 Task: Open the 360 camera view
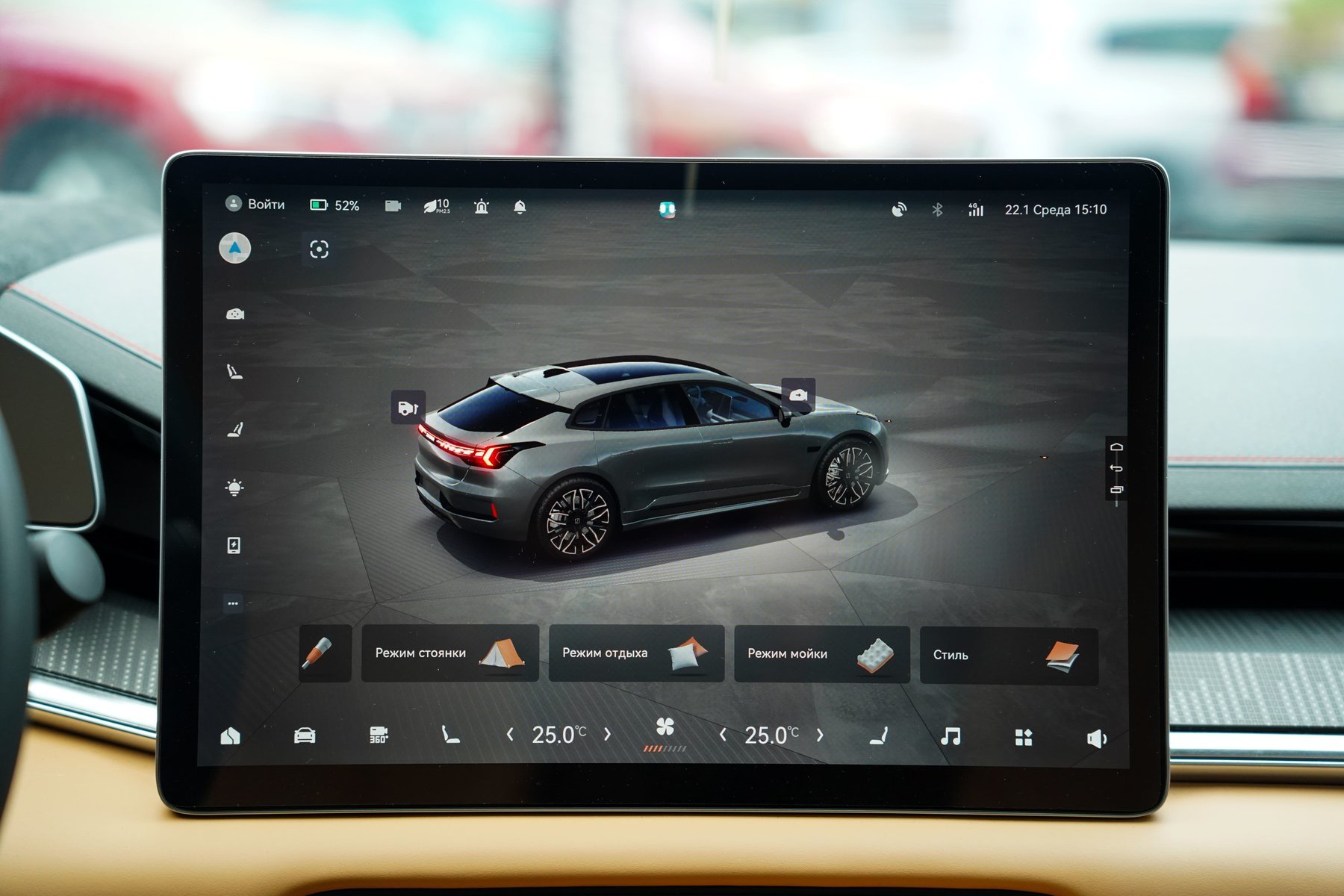click(x=379, y=735)
